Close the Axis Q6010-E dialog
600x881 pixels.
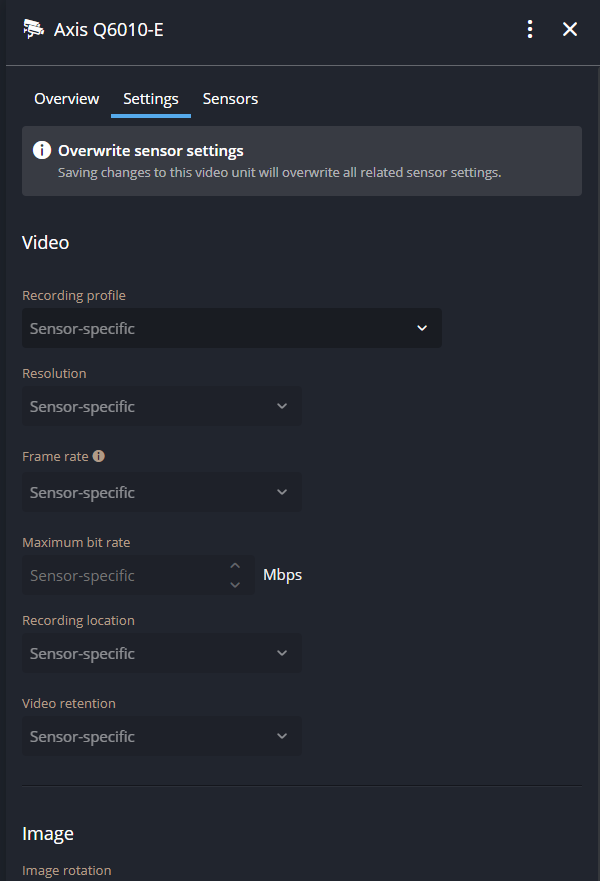570,29
